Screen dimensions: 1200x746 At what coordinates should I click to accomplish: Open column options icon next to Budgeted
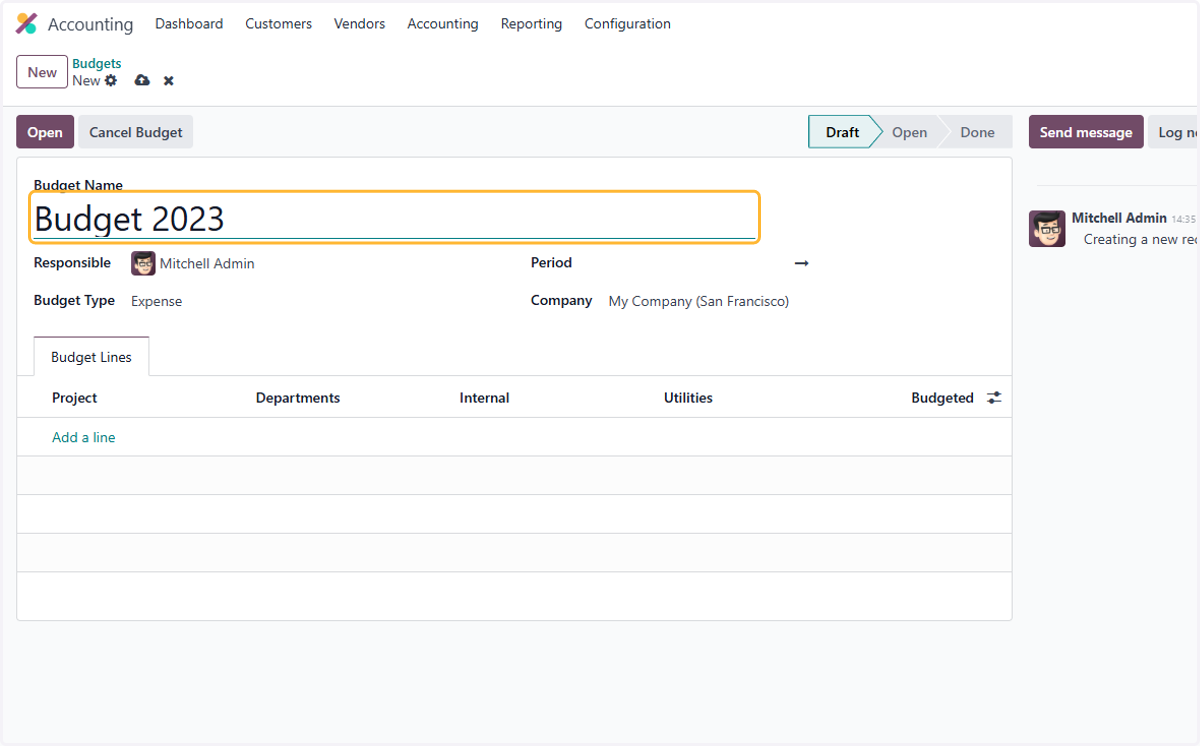[x=994, y=398]
